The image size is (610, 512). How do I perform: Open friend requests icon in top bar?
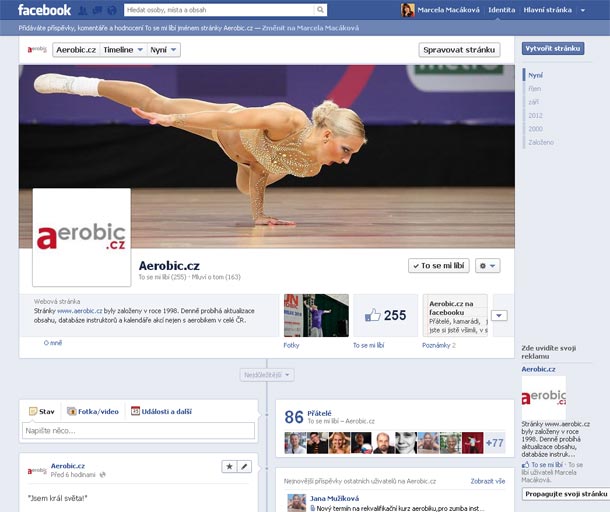pyautogui.click(x=83, y=11)
